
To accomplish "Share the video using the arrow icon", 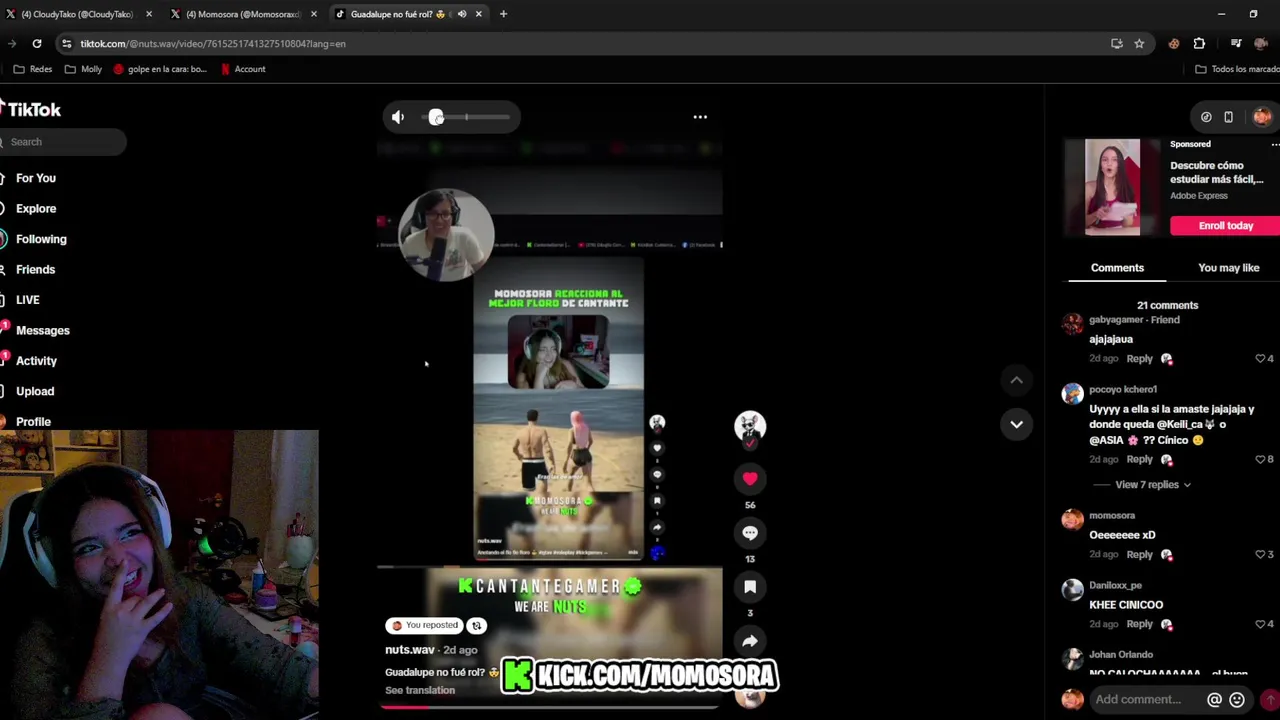I will point(750,641).
